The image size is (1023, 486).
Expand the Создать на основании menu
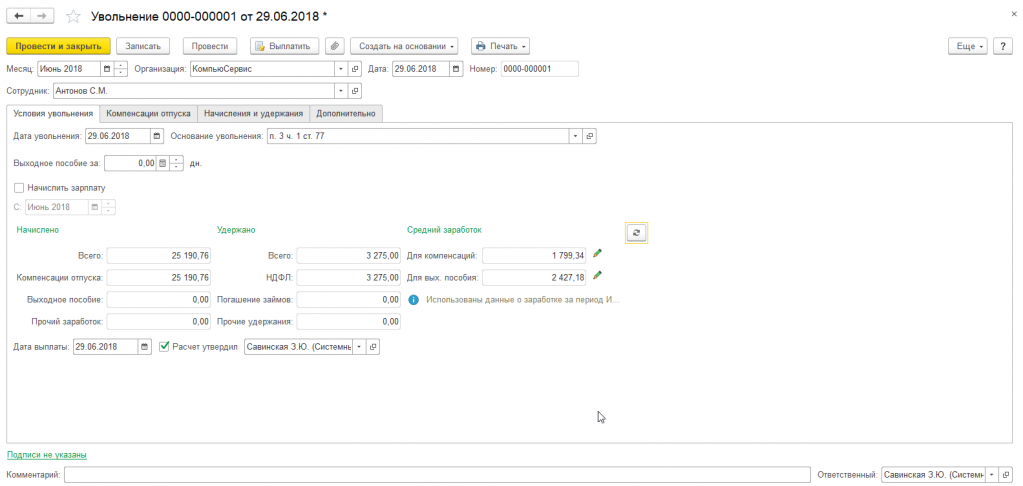(x=404, y=46)
